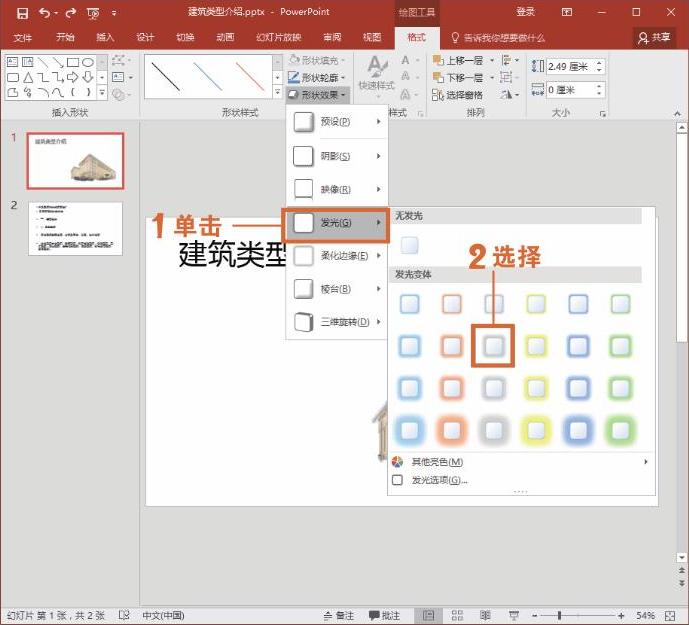The width and height of the screenshot is (689, 625).
Task: Click the 登录 sign-in link
Action: pos(526,12)
